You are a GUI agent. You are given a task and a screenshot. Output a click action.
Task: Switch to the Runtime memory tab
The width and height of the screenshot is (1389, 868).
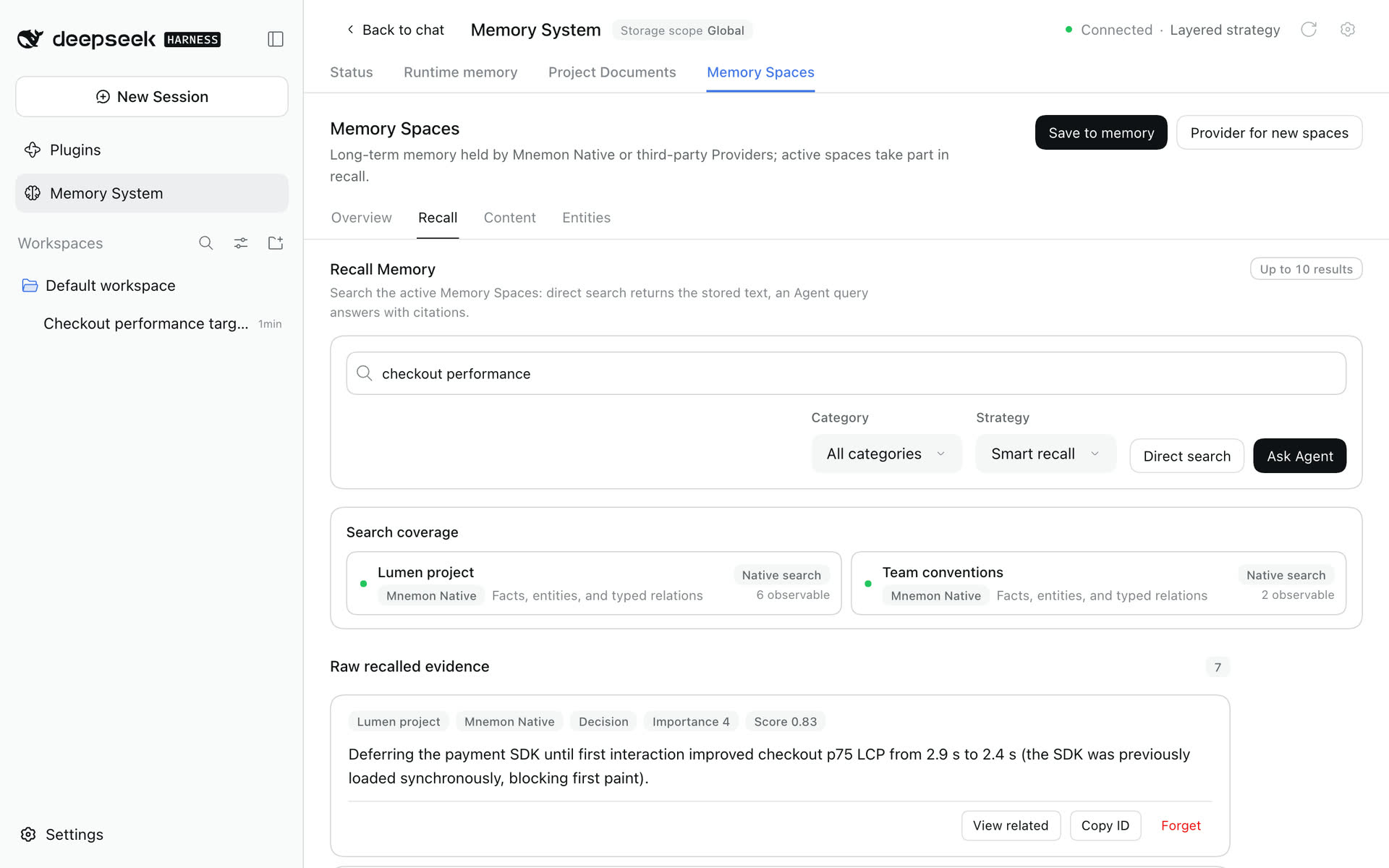point(461,72)
